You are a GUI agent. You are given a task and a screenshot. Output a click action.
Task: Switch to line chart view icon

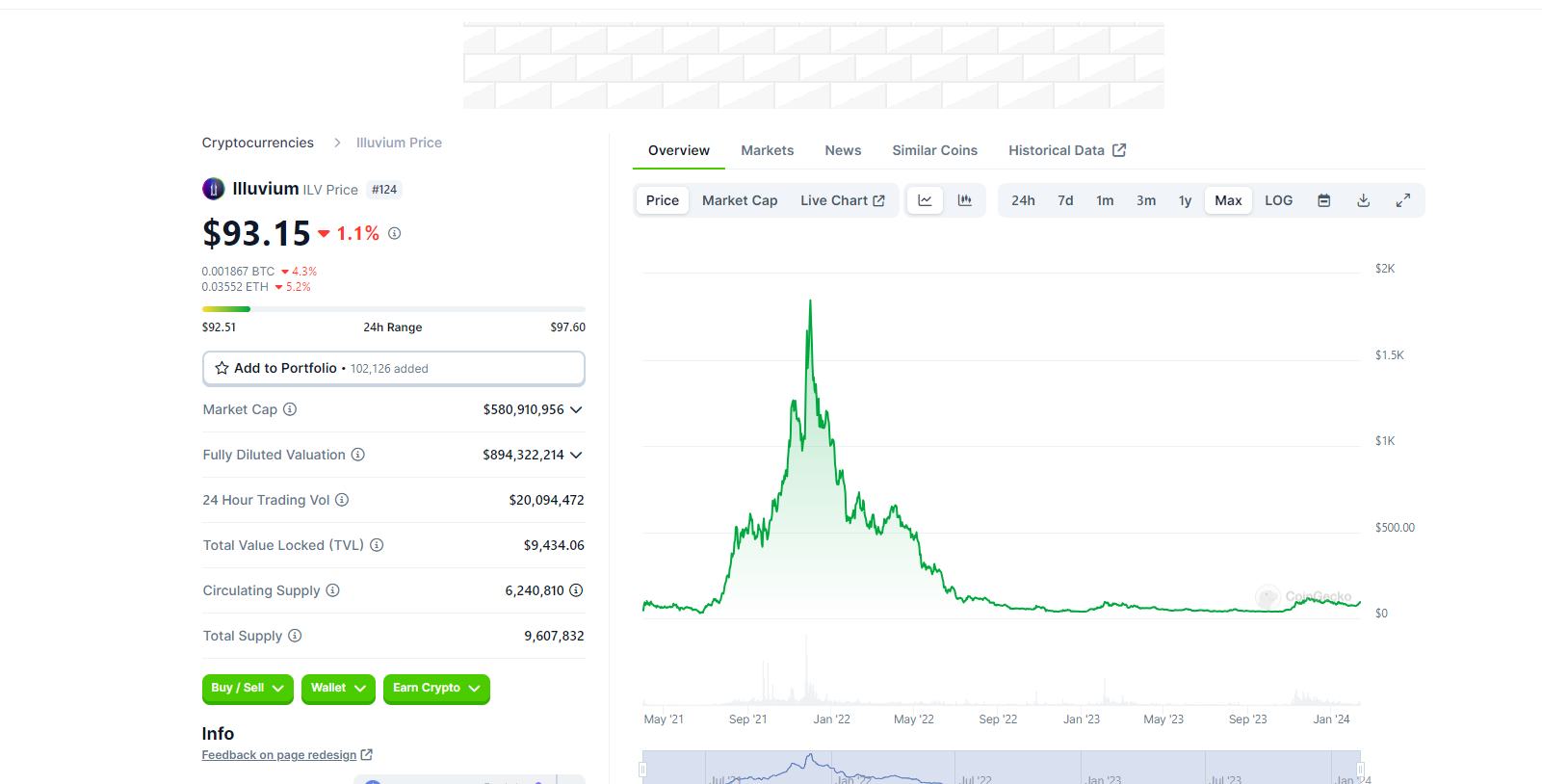click(925, 200)
